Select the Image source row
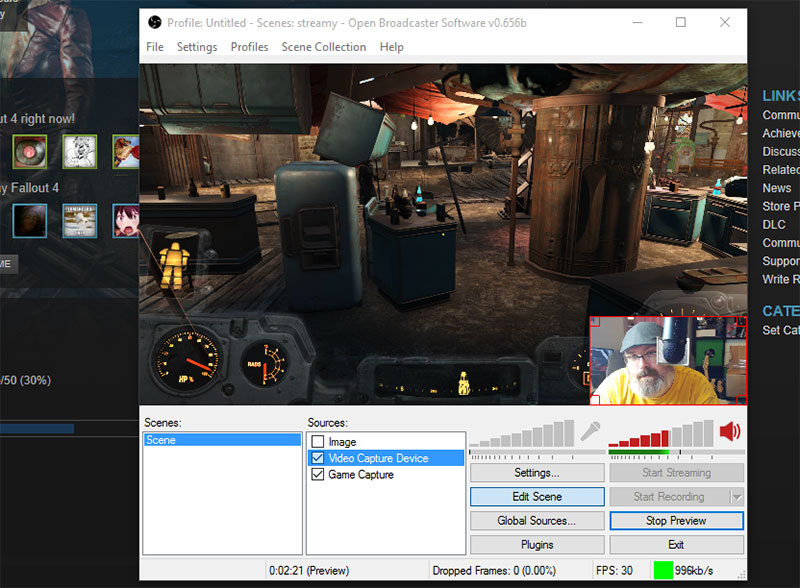 [386, 442]
